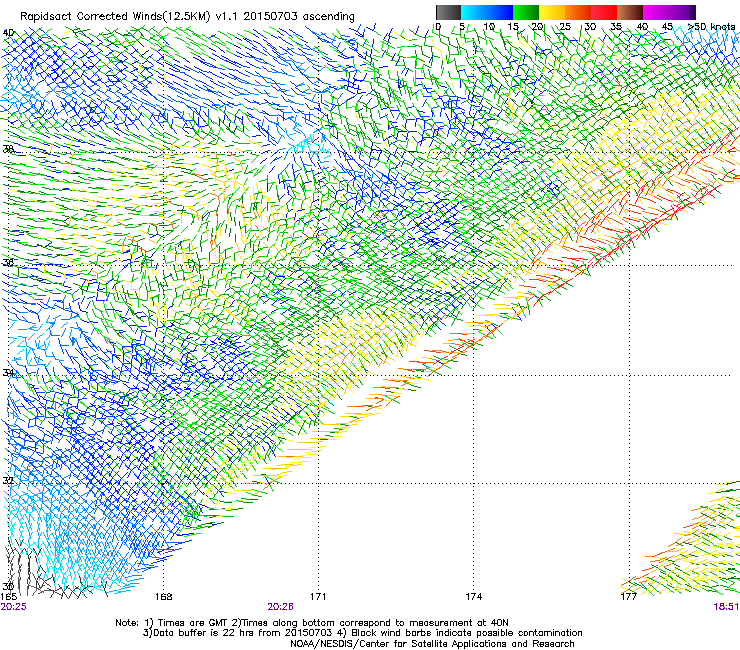
Task: Click the latitude label '40'
Action: tap(8, 33)
